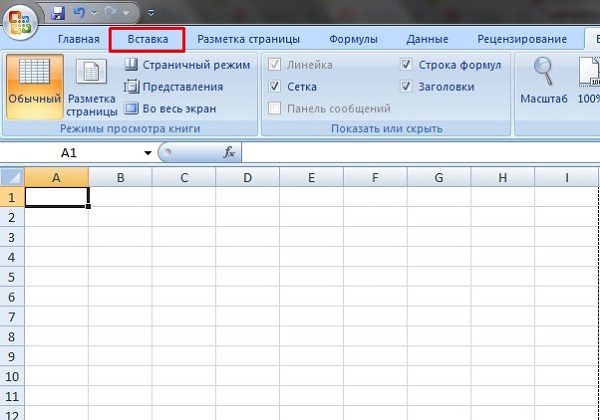
Task: Click the fx insert function icon
Action: tap(229, 153)
